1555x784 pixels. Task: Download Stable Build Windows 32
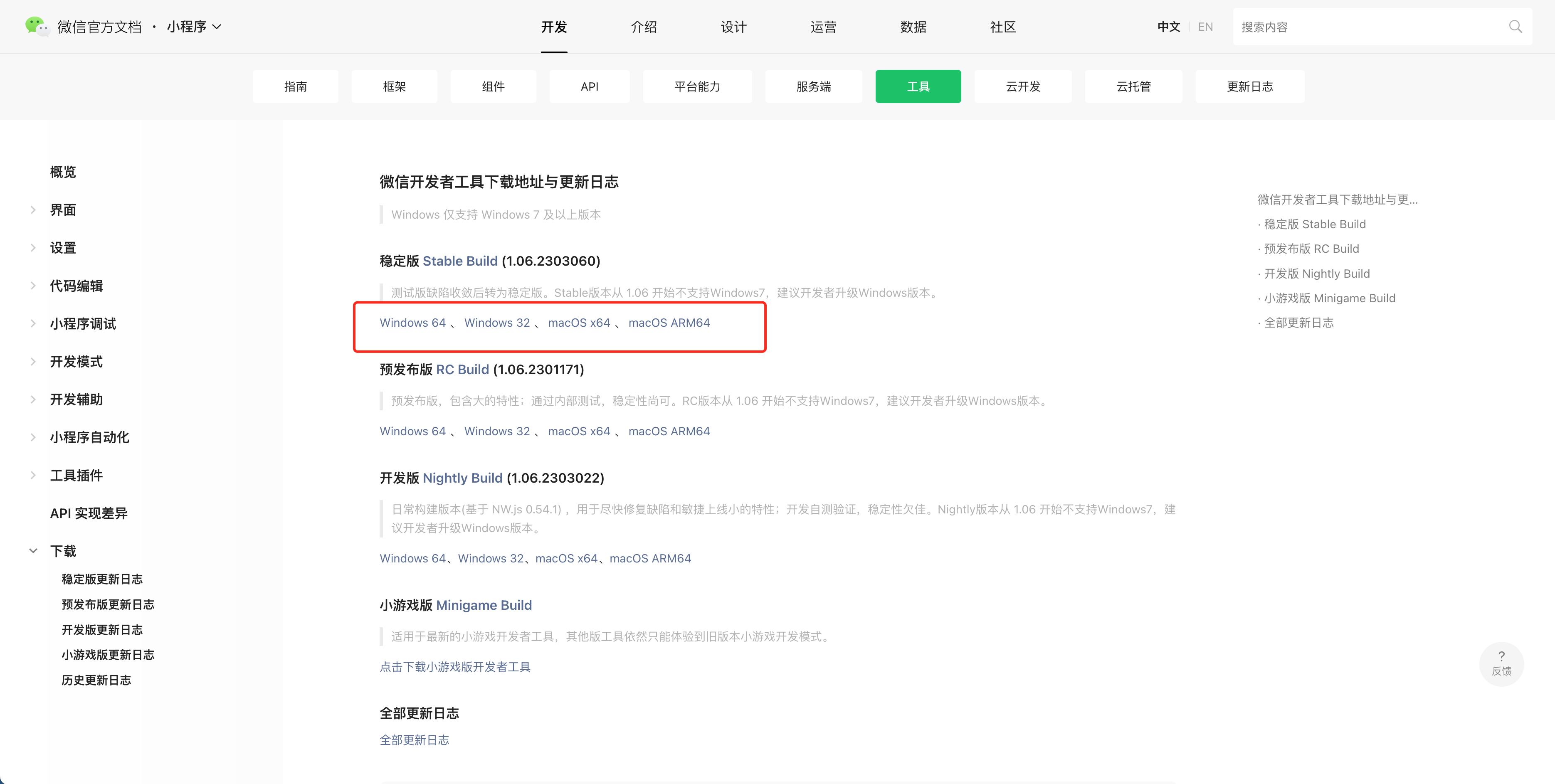pos(497,323)
